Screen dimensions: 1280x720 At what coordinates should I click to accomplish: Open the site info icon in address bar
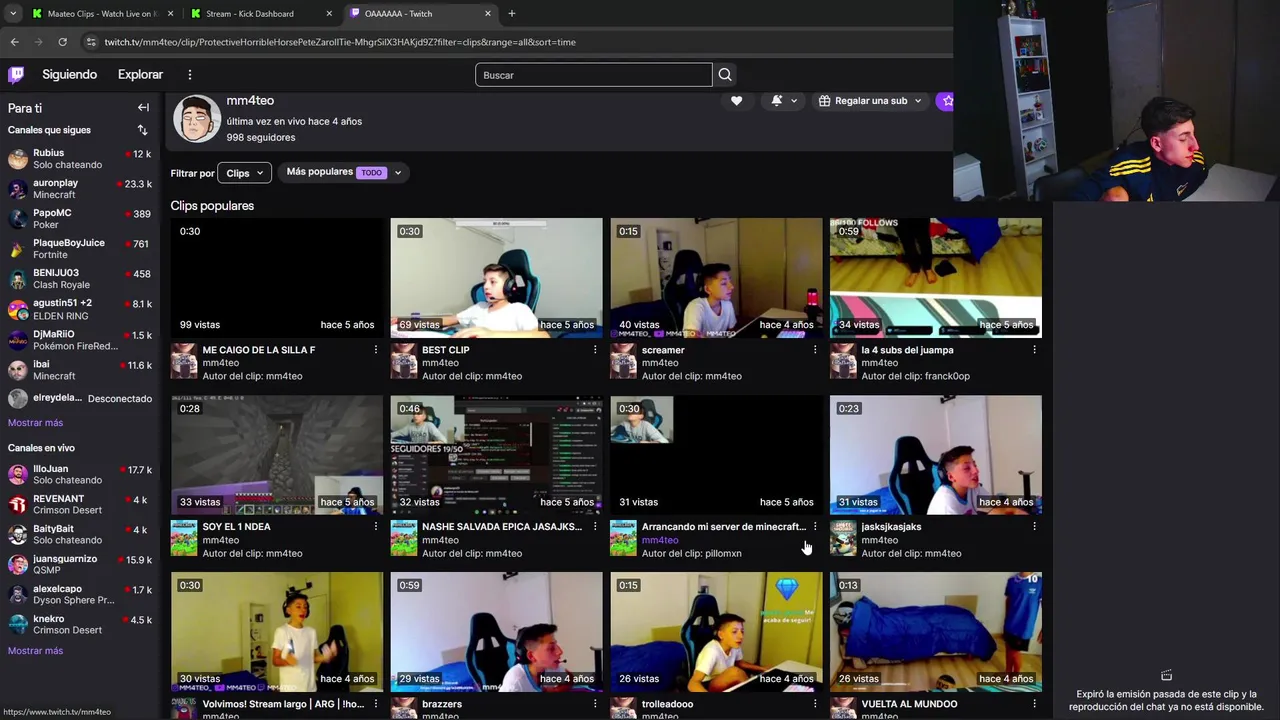pos(91,42)
